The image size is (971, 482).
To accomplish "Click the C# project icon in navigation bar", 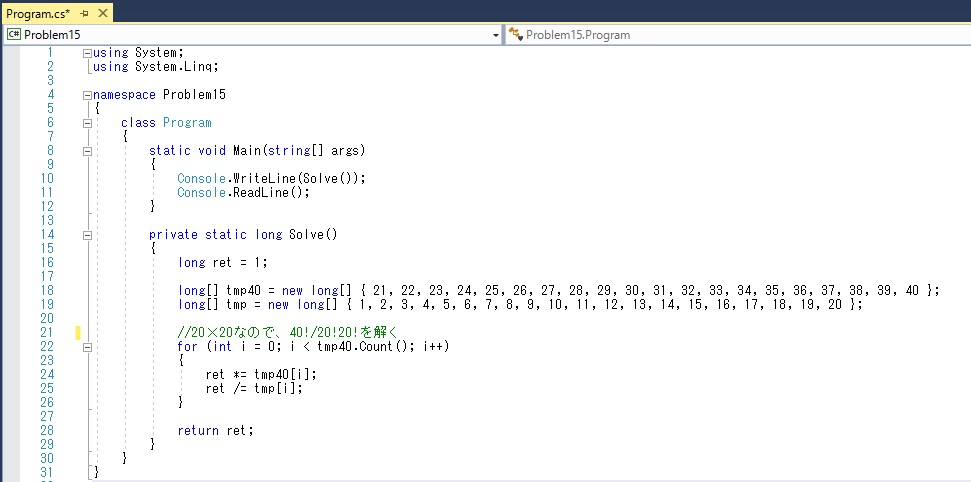I will coord(14,35).
